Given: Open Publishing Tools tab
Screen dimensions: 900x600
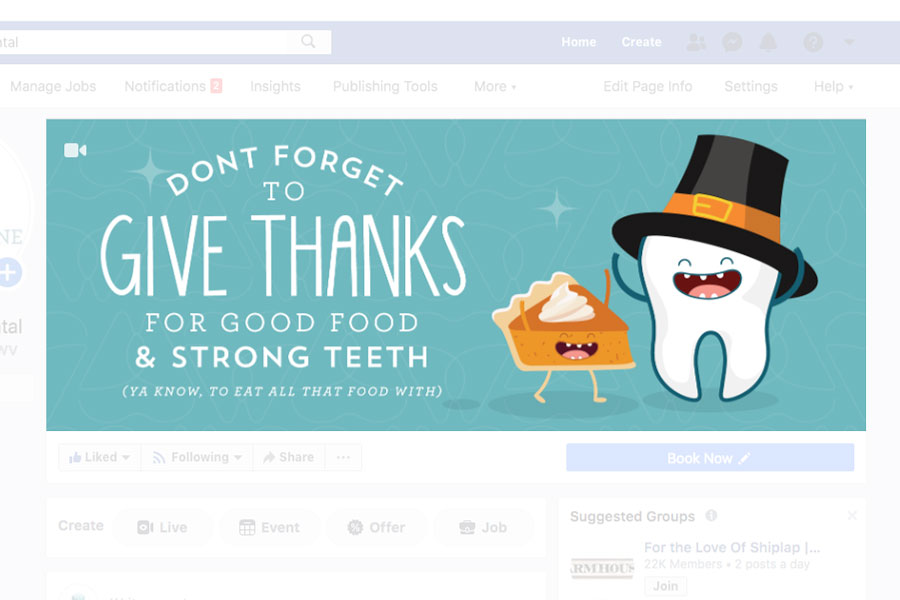Looking at the screenshot, I should coord(385,87).
